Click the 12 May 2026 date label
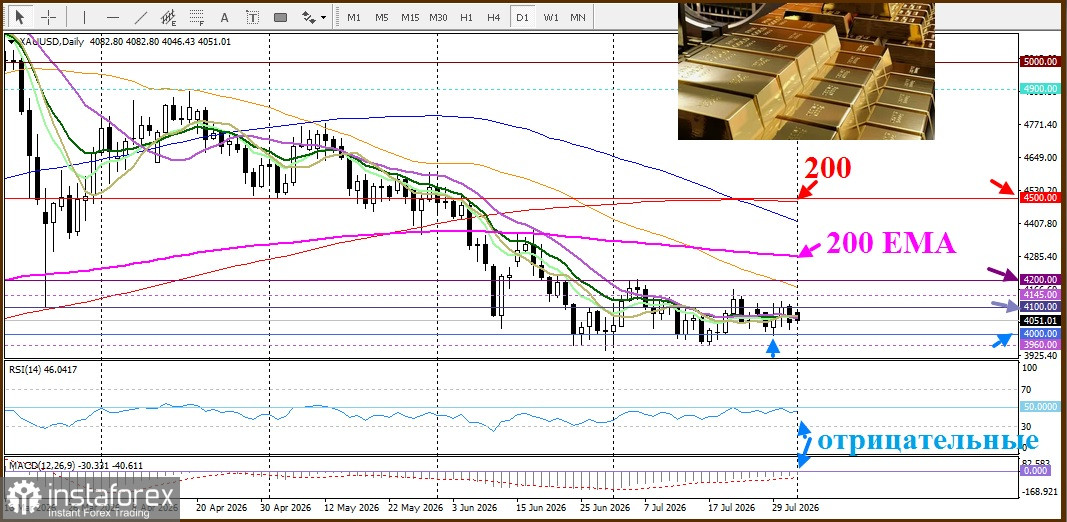 [x=351, y=508]
